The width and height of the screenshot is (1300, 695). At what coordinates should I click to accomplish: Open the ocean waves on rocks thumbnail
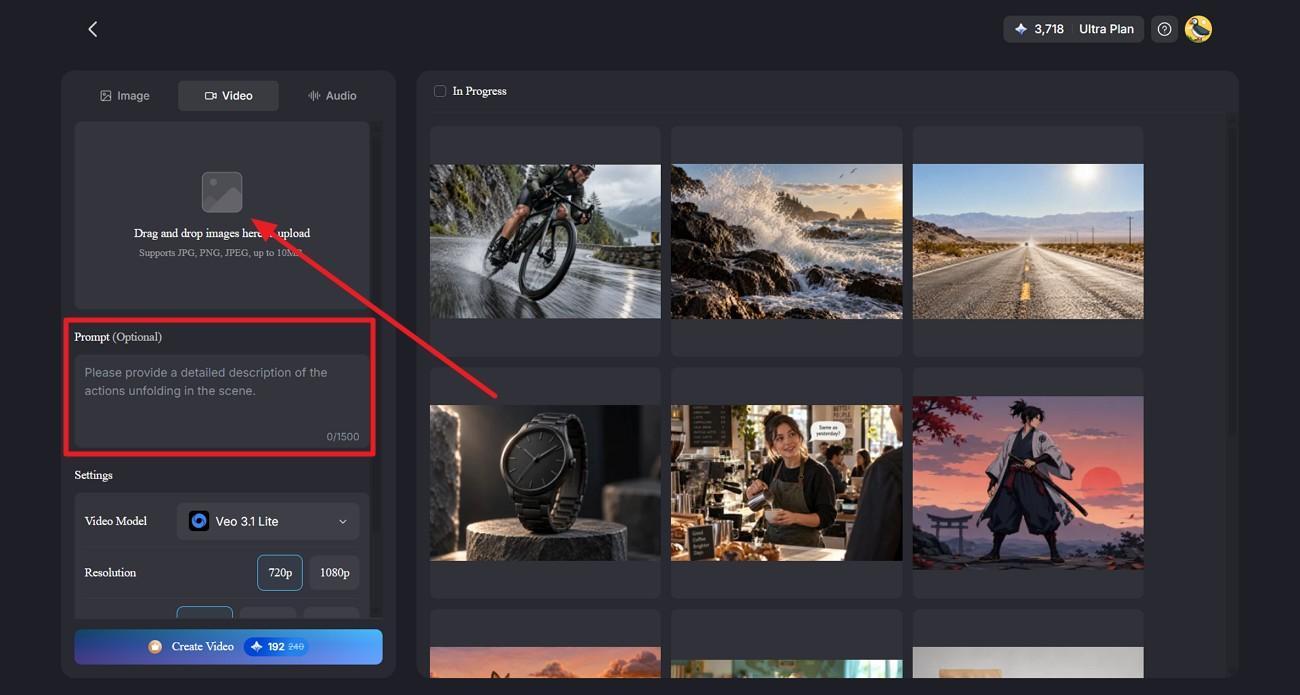click(786, 241)
